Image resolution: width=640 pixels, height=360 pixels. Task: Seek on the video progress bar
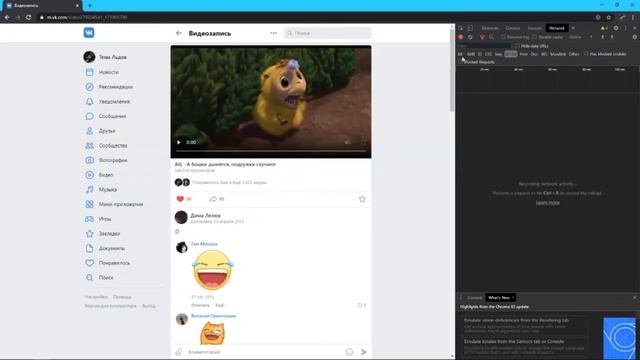point(271,151)
